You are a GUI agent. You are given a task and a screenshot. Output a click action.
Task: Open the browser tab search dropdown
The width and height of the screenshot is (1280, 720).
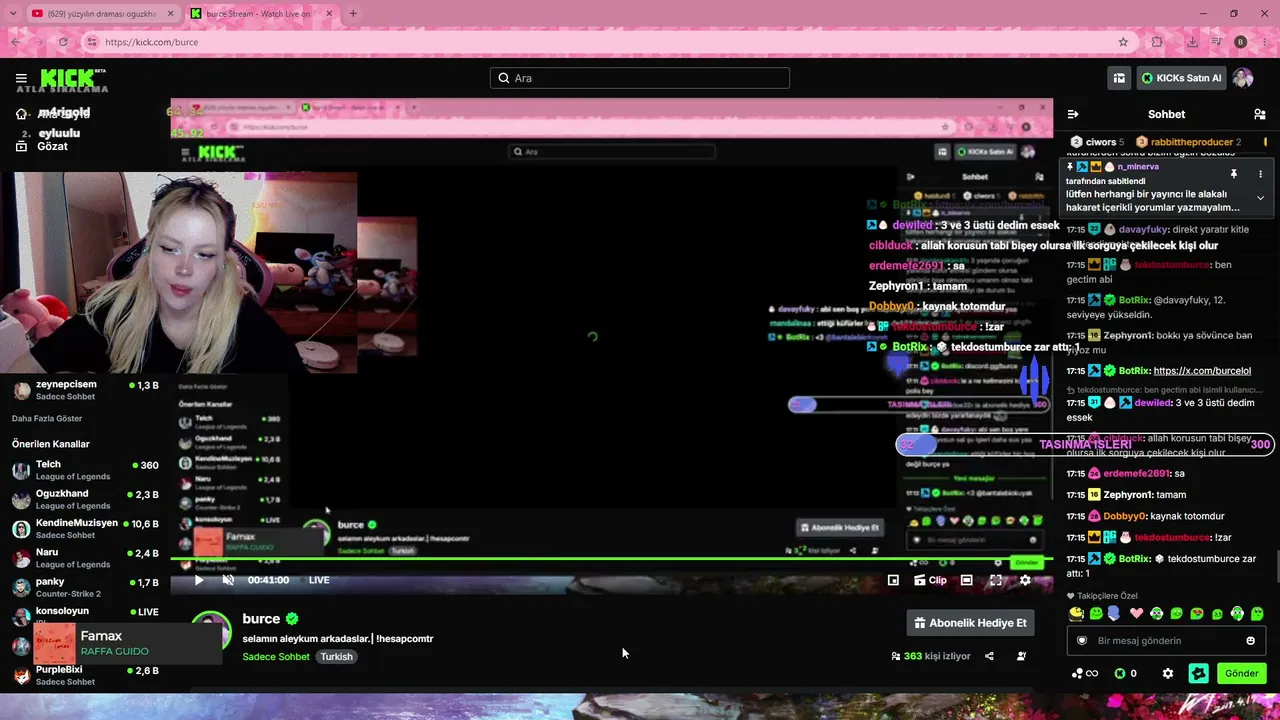coord(12,14)
